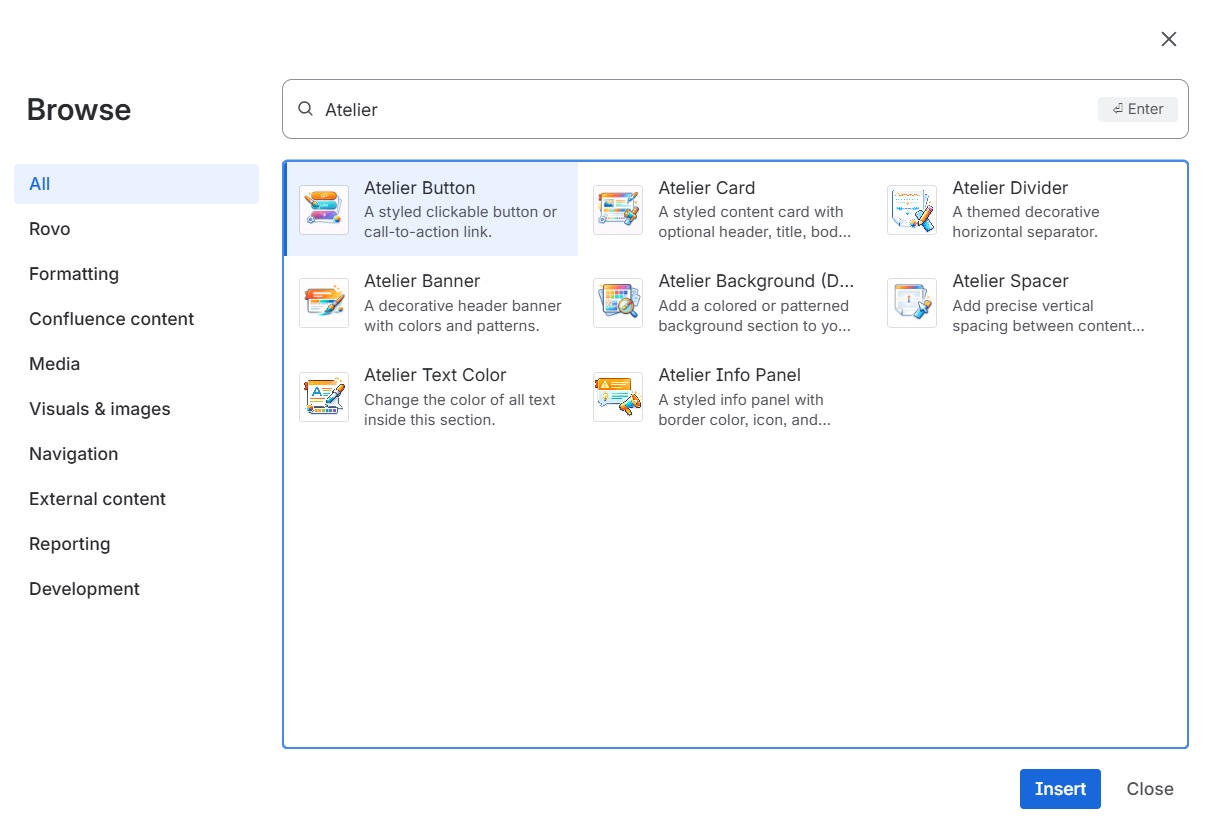
Task: Click the Atelier Button macro icon
Action: [x=324, y=210]
